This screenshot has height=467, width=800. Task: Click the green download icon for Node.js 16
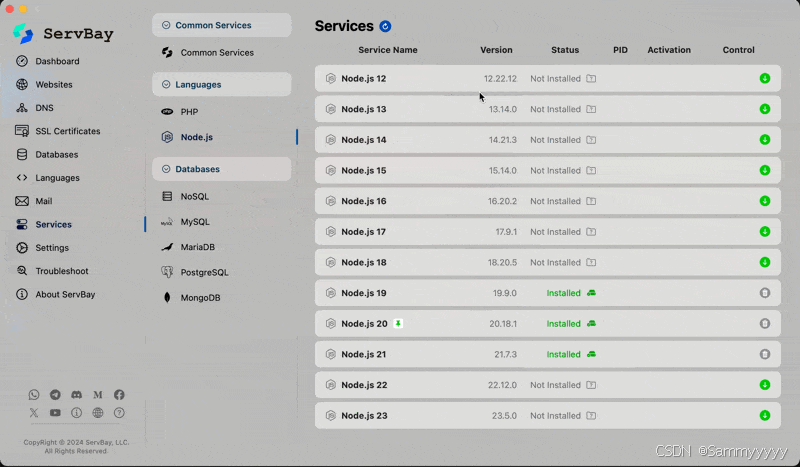click(764, 201)
